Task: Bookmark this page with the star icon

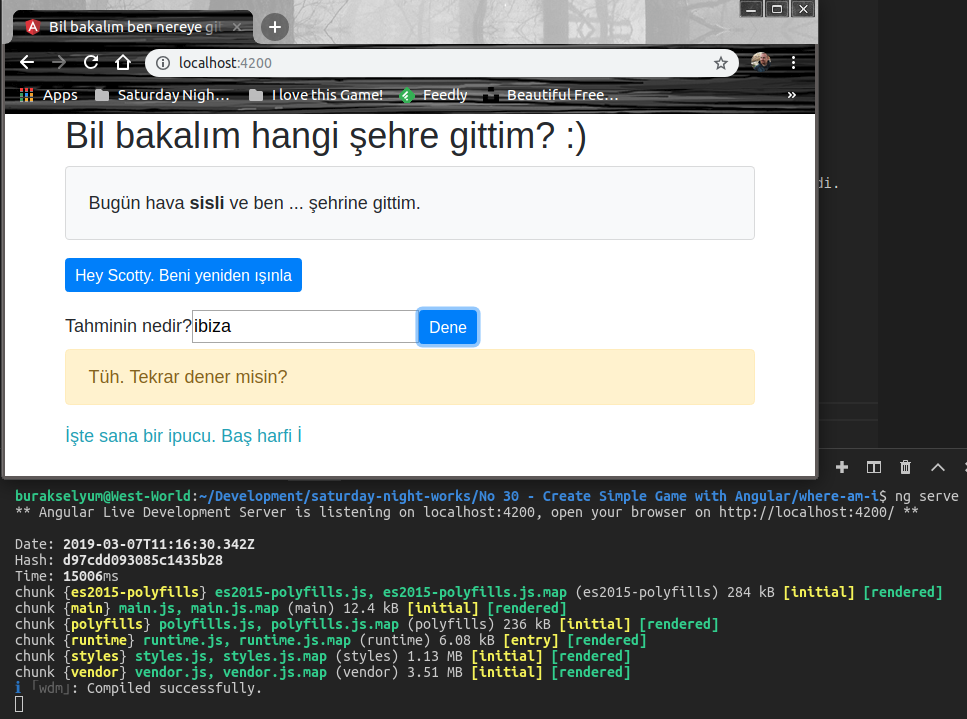Action: pyautogui.click(x=720, y=63)
